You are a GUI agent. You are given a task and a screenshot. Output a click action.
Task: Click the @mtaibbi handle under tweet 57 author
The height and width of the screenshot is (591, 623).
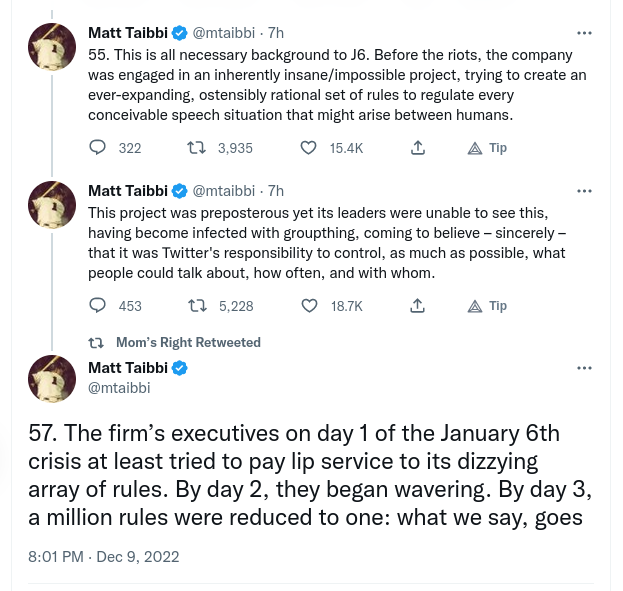point(119,388)
